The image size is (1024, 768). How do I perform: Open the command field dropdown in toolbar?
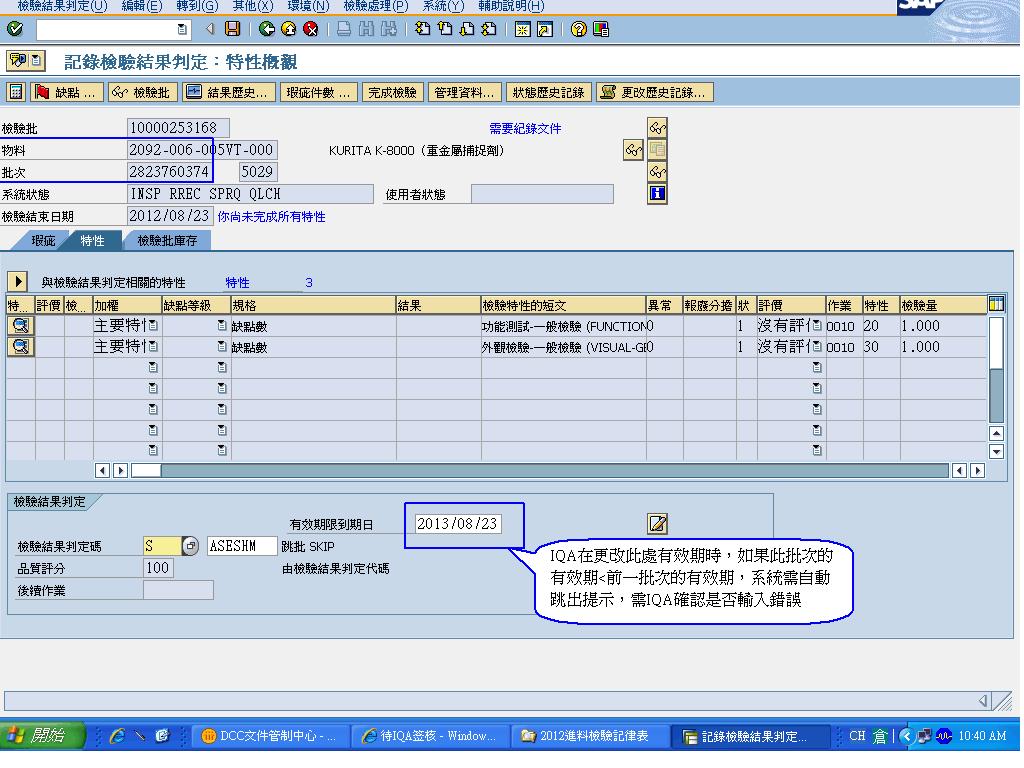181,29
